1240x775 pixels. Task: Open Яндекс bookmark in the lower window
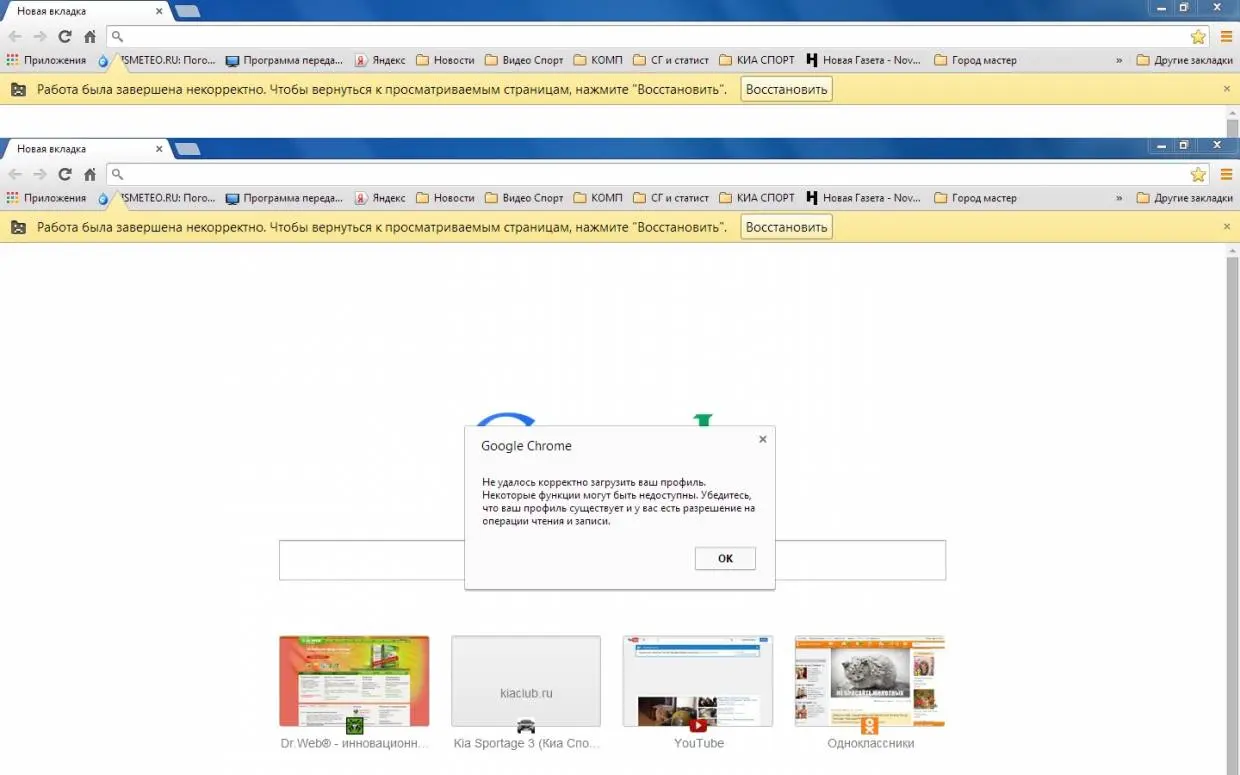(x=380, y=198)
